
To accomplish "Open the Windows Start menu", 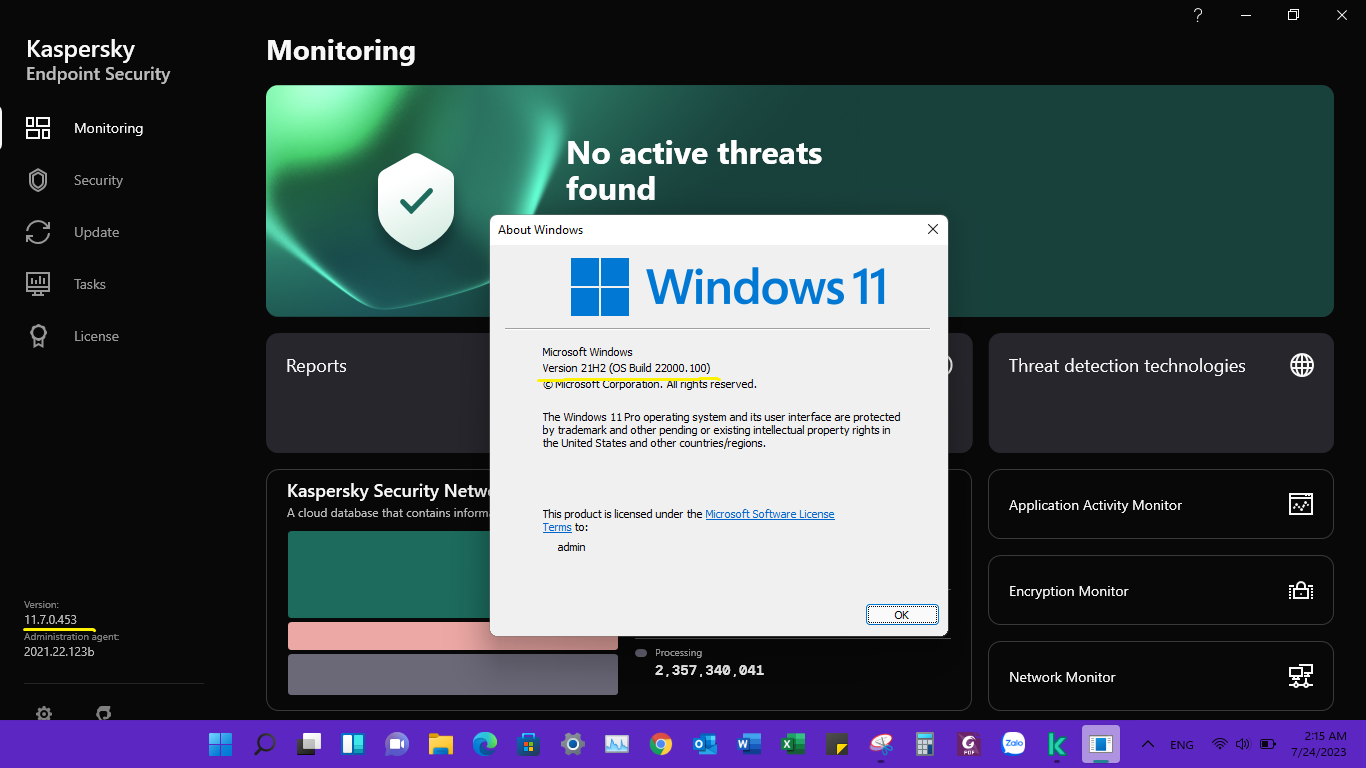I will [220, 744].
